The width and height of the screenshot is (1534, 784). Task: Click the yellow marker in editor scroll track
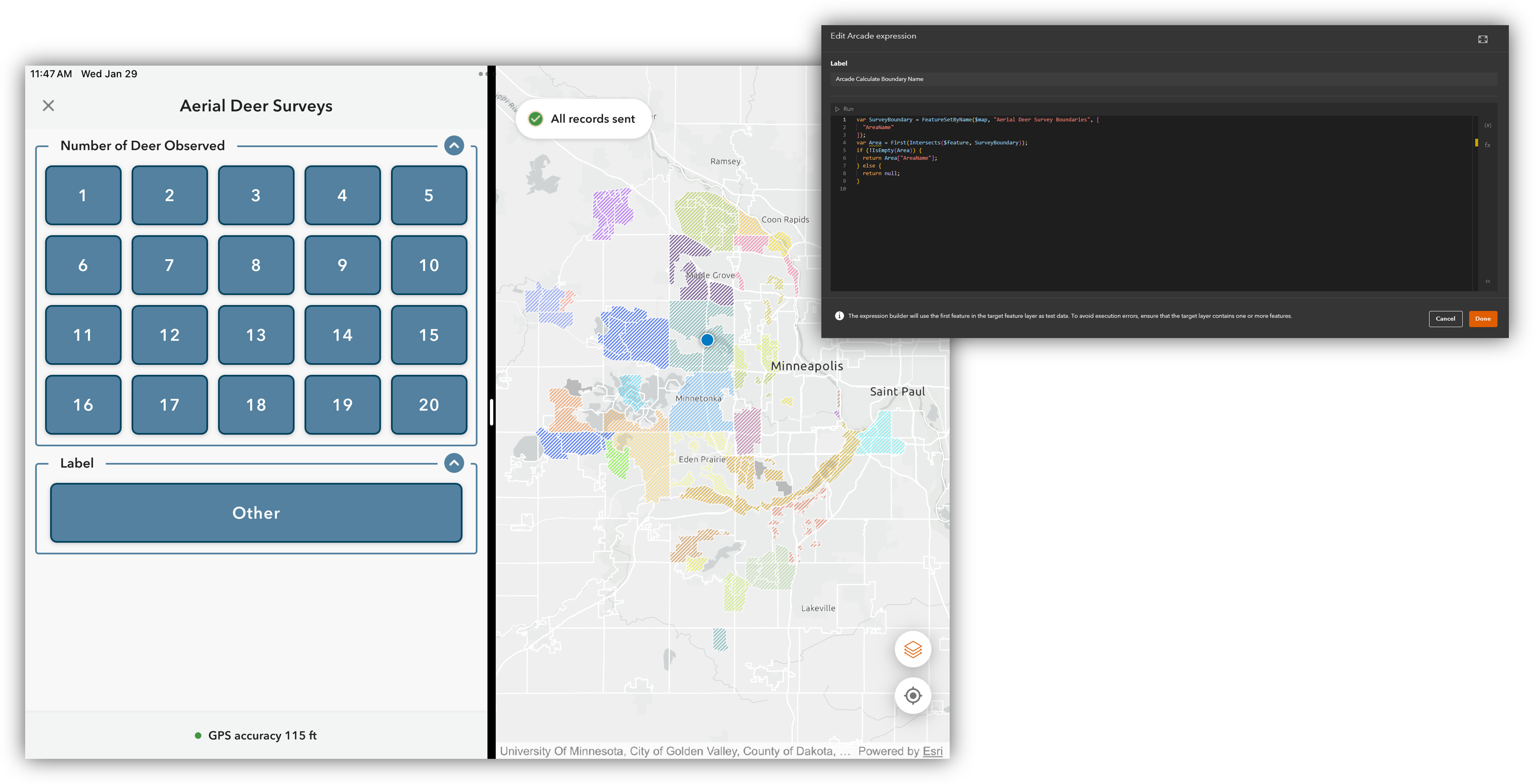point(1477,143)
